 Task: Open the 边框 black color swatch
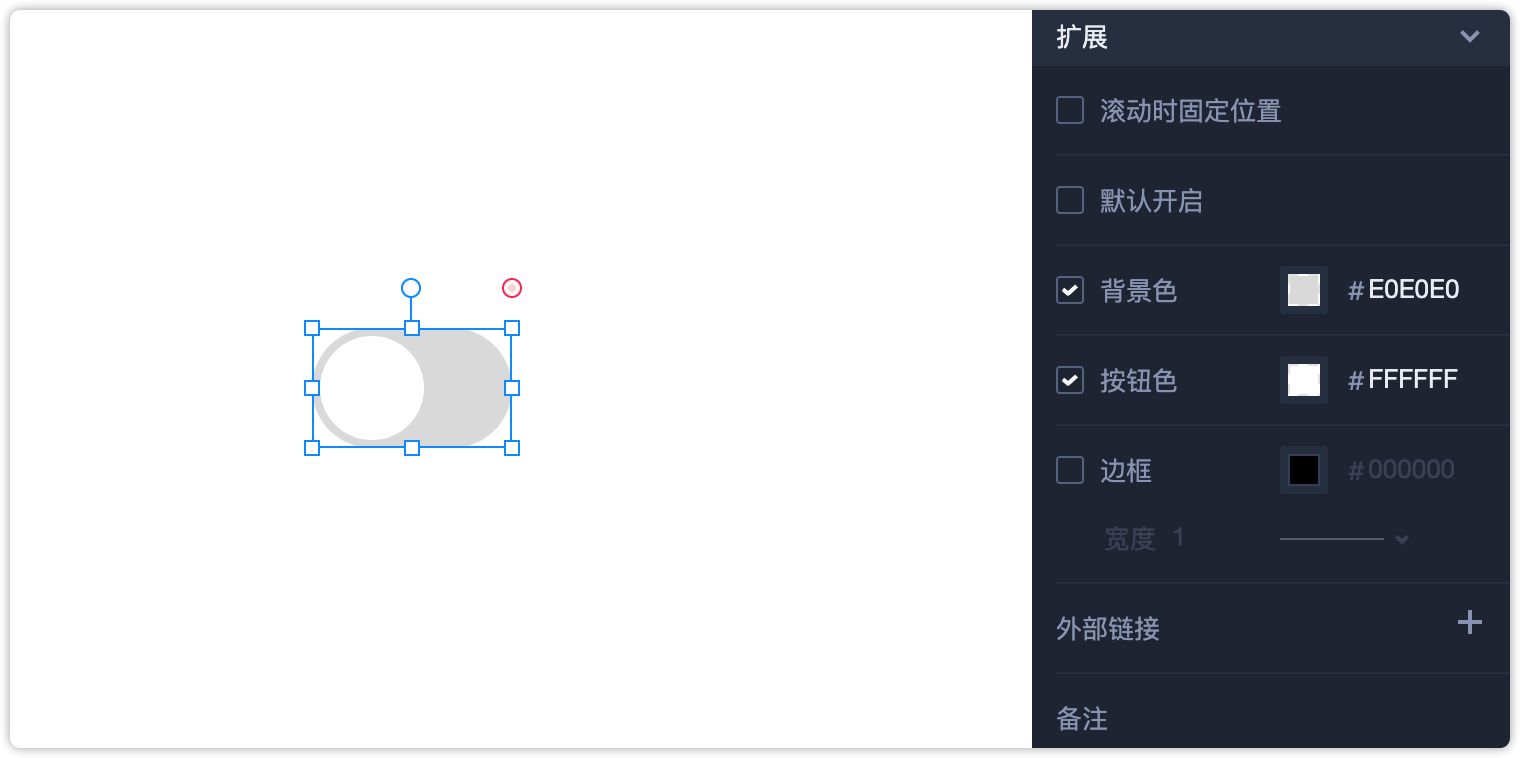1304,470
